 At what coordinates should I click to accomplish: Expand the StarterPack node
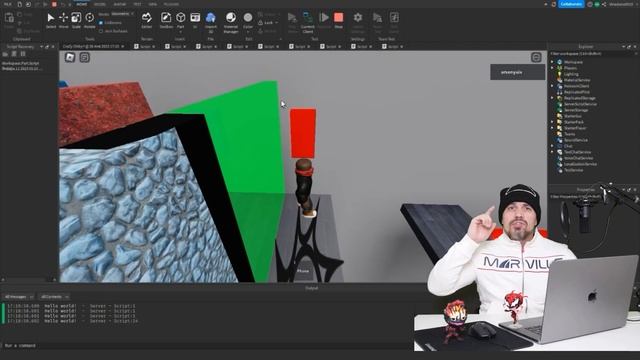click(x=552, y=122)
